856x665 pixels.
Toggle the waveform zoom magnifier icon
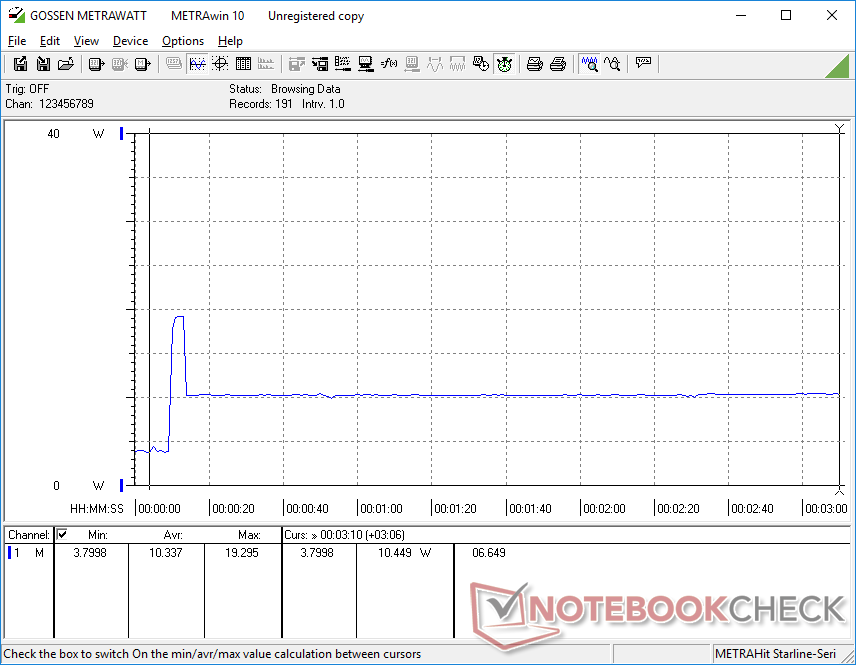[x=589, y=64]
